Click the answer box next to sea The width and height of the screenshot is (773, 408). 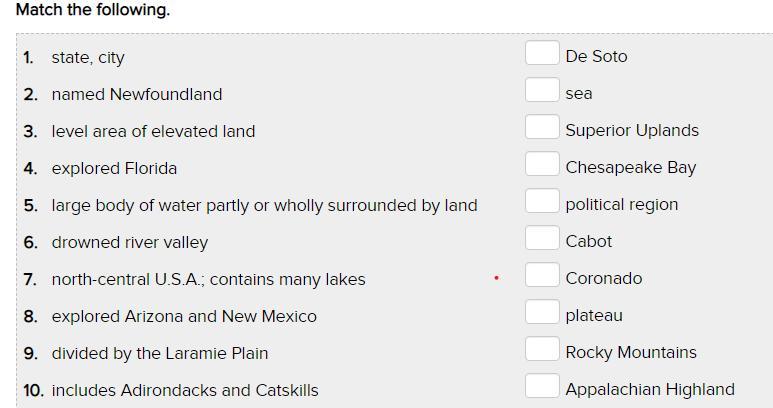(x=541, y=90)
